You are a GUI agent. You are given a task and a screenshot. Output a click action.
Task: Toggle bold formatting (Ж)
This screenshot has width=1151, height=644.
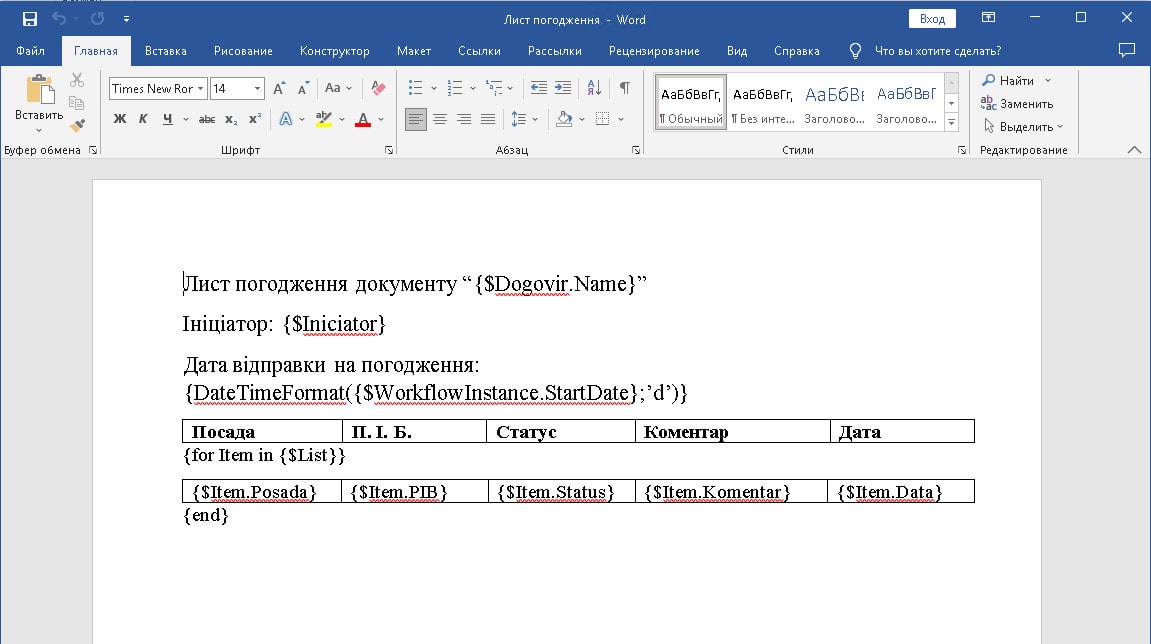(120, 119)
